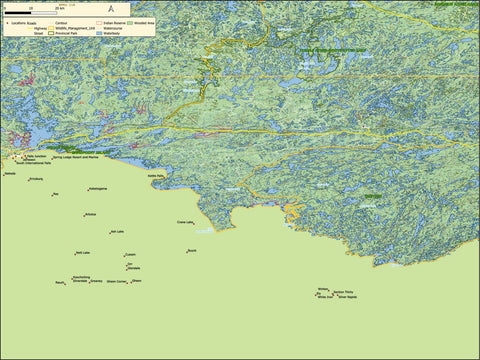Click the 'Arbutus' place label
This screenshot has height=360, width=480.
(91, 214)
